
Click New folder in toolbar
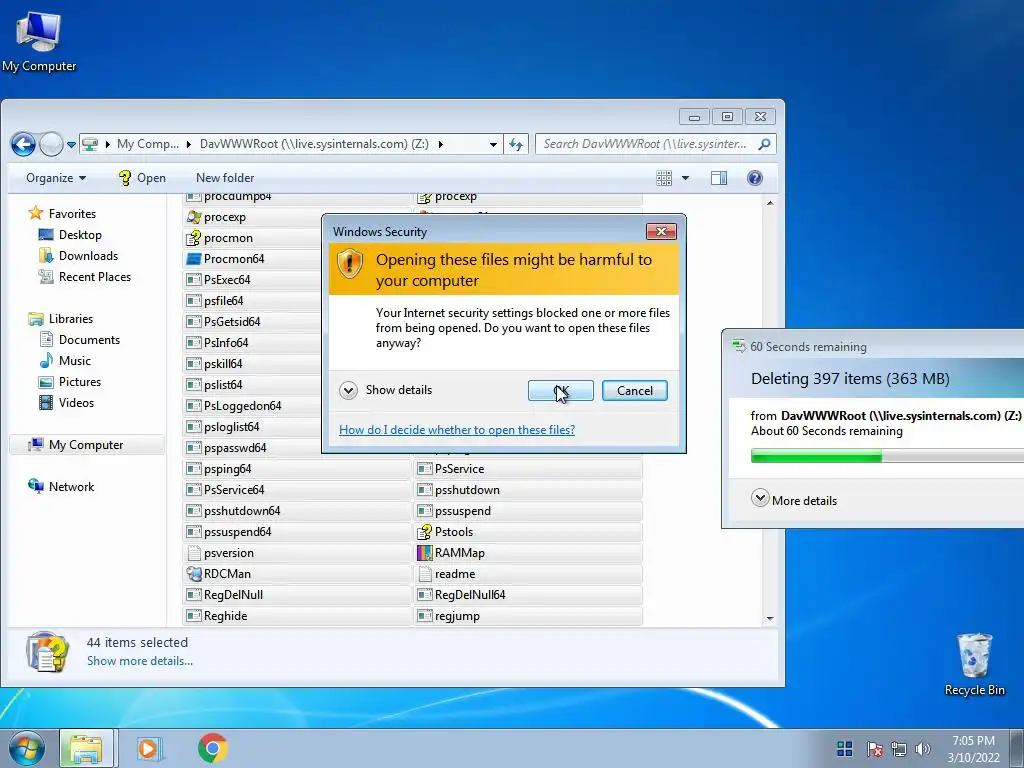click(x=225, y=178)
